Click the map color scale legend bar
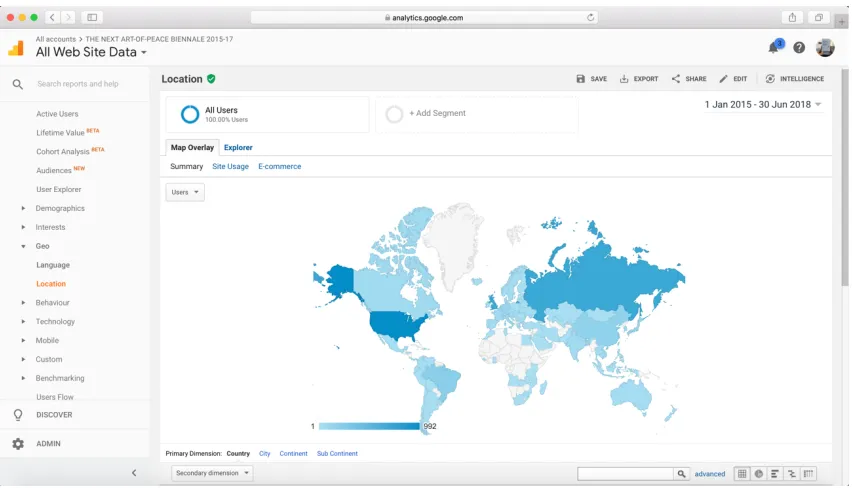 tap(369, 427)
